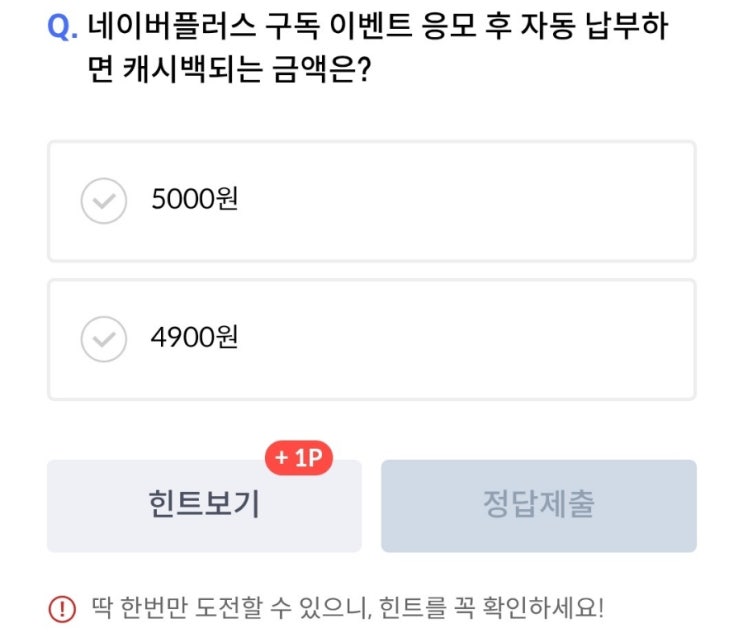This screenshot has width=743, height=633.
Task: Click the 힌트보기 label text
Action: (203, 505)
